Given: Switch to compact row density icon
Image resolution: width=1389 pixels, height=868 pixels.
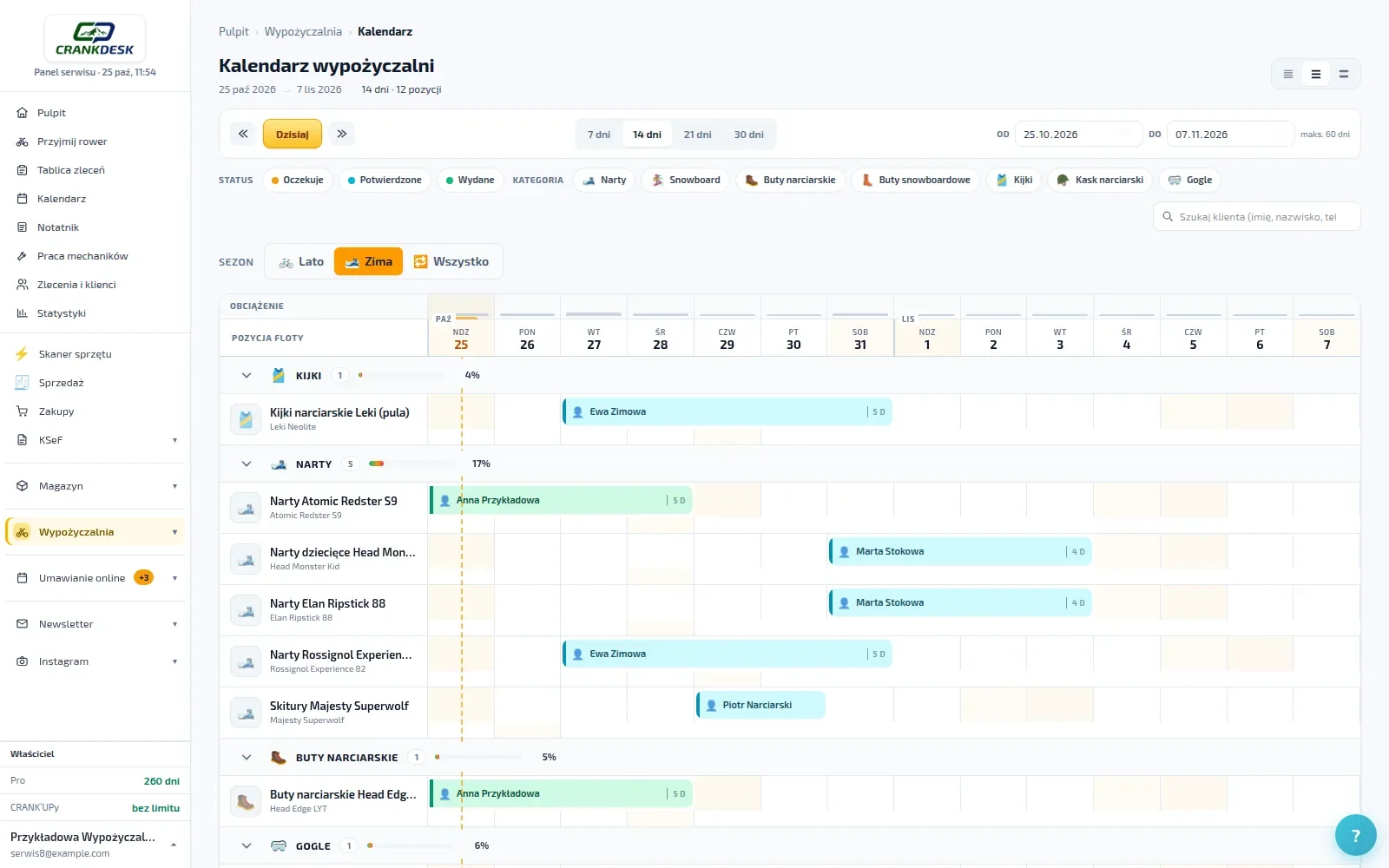Looking at the screenshot, I should 1288,75.
